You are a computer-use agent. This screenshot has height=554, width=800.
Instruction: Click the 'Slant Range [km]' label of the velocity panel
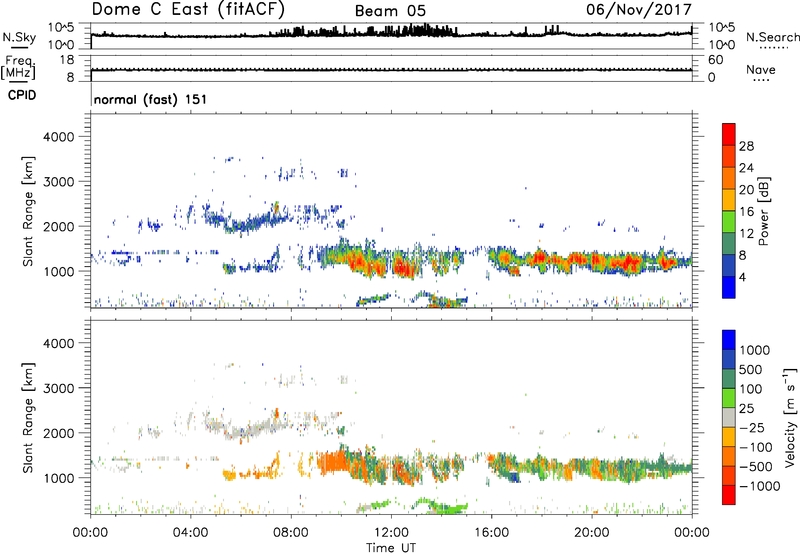point(28,417)
